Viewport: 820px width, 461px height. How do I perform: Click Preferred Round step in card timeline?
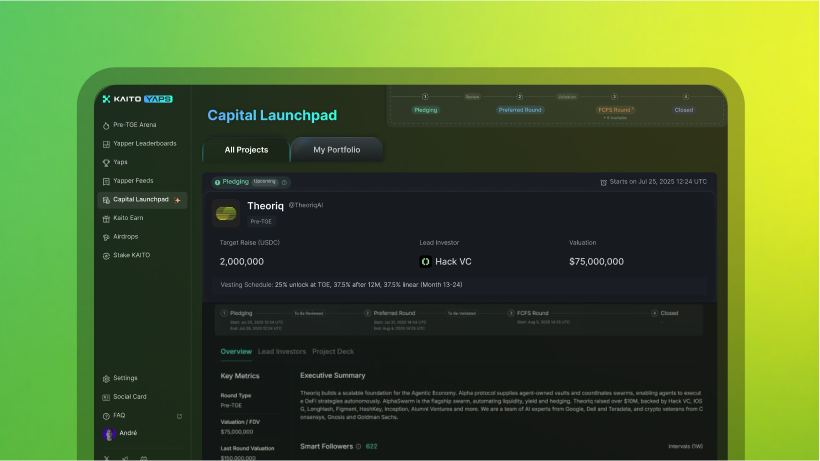394,313
